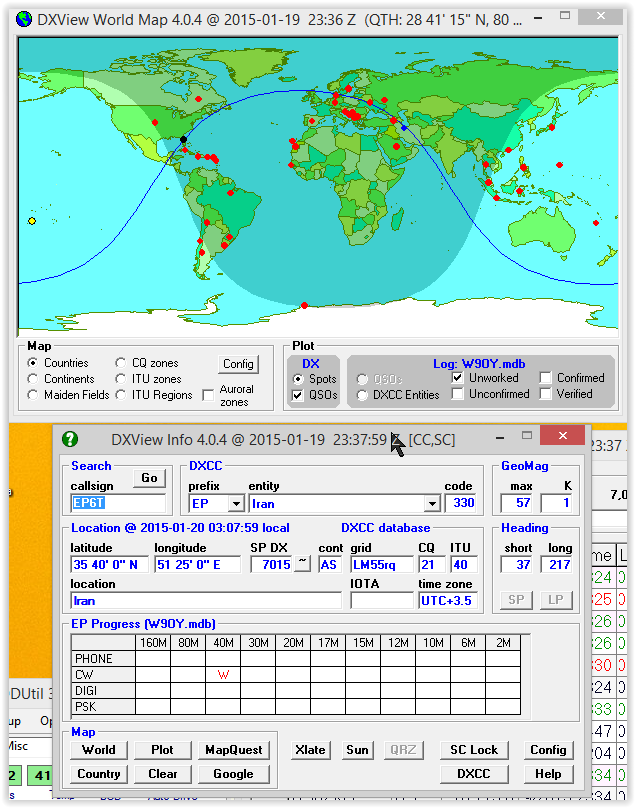Click the SC Lock button
Image resolution: width=635 pixels, height=808 pixels.
pyautogui.click(x=474, y=750)
